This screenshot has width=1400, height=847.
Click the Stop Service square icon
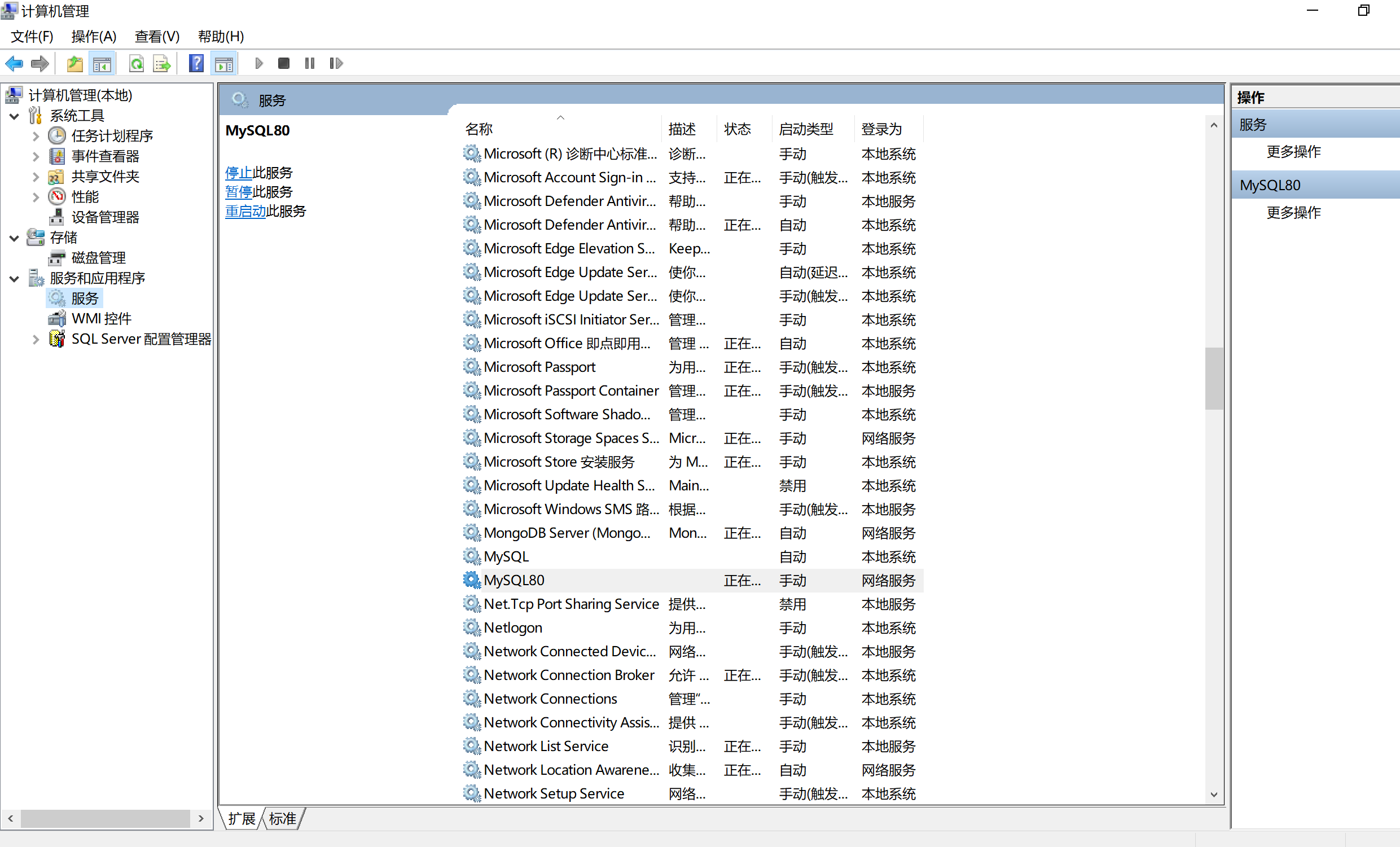(x=283, y=63)
